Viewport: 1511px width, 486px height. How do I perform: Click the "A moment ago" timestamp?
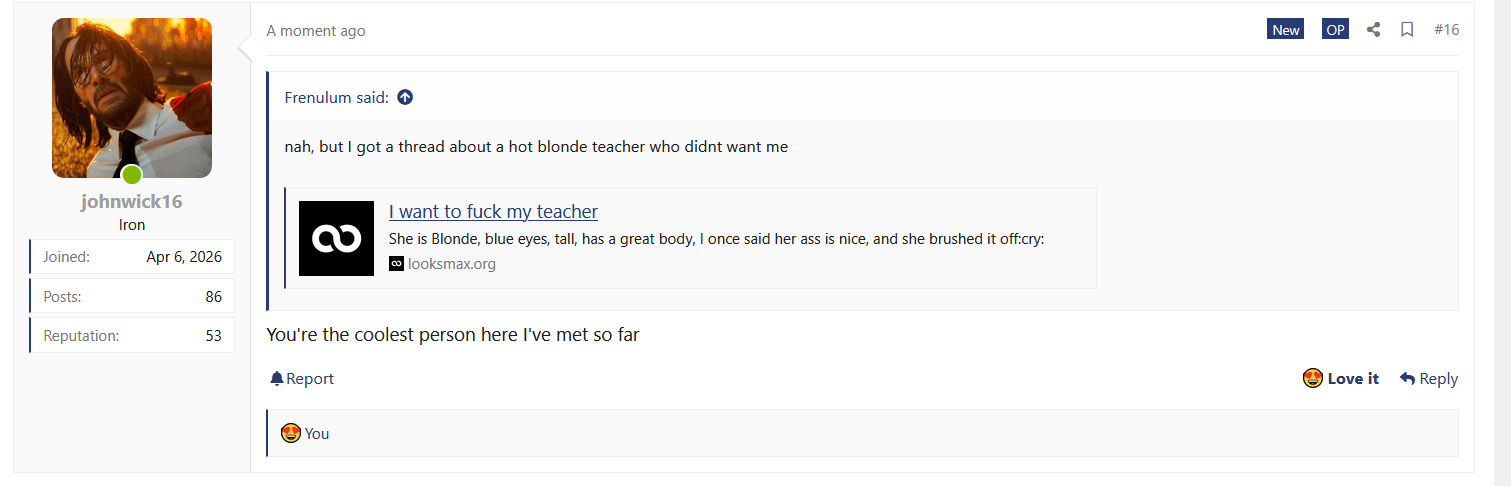316,31
